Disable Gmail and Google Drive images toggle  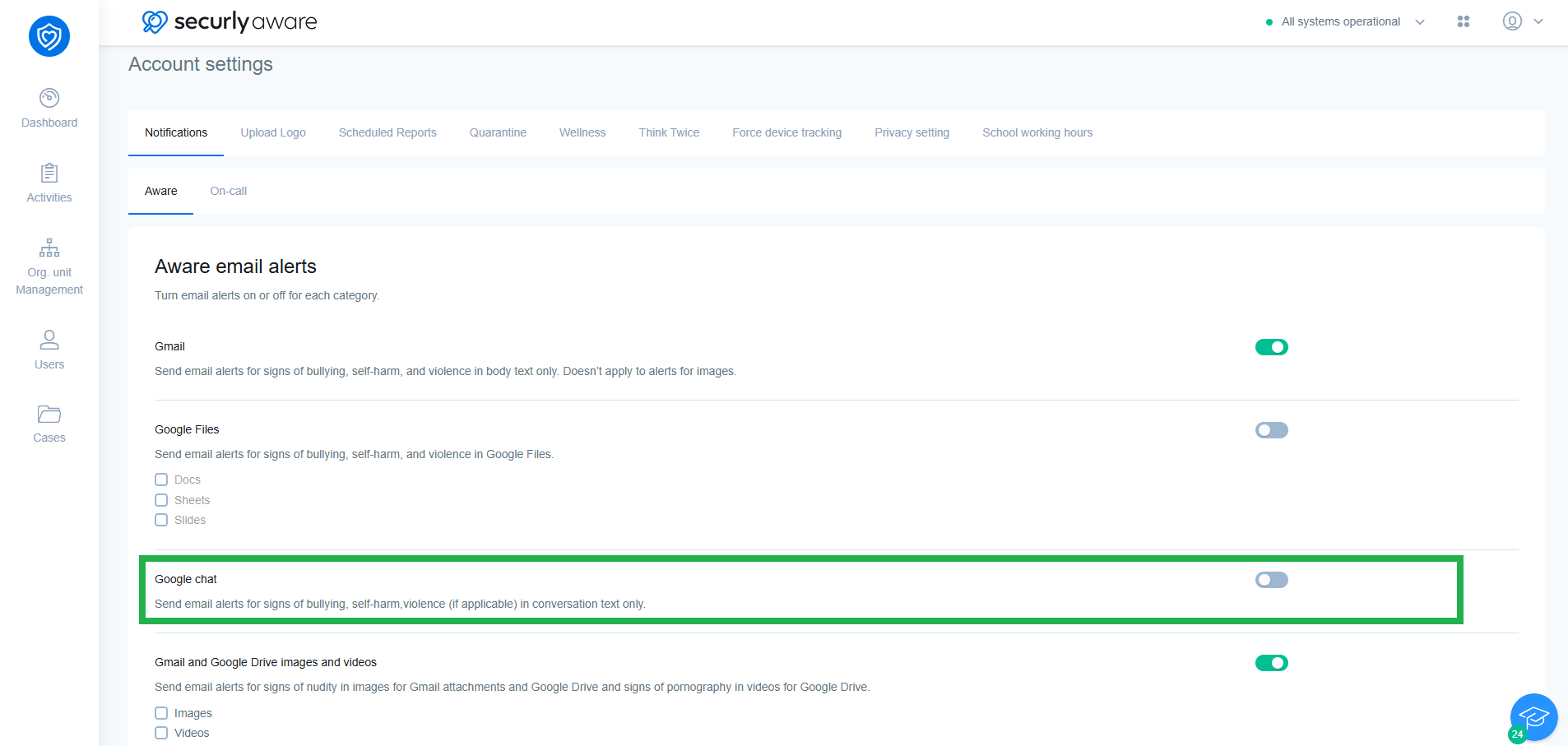(1272, 663)
